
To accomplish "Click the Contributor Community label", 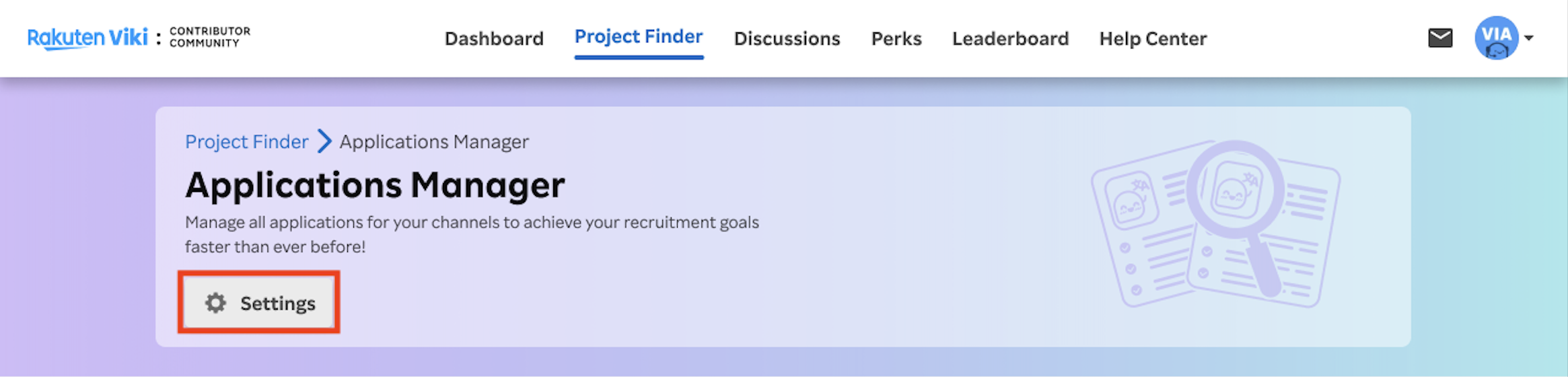I will tap(210, 37).
